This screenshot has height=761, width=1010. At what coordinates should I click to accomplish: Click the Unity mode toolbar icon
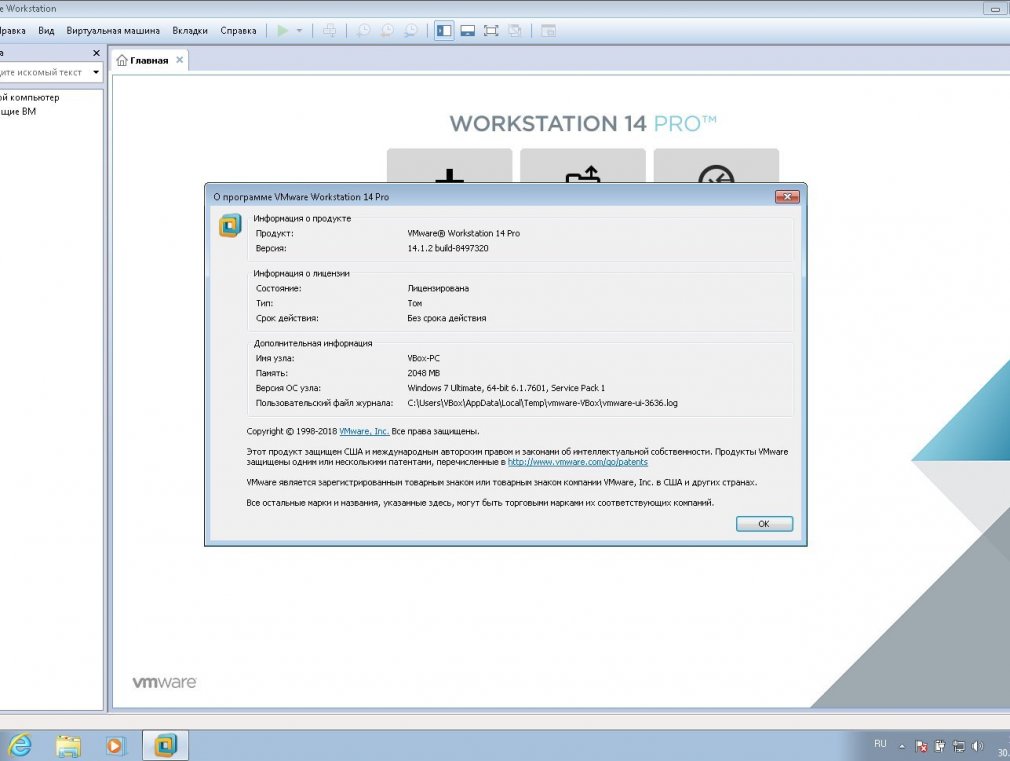pyautogui.click(x=515, y=31)
